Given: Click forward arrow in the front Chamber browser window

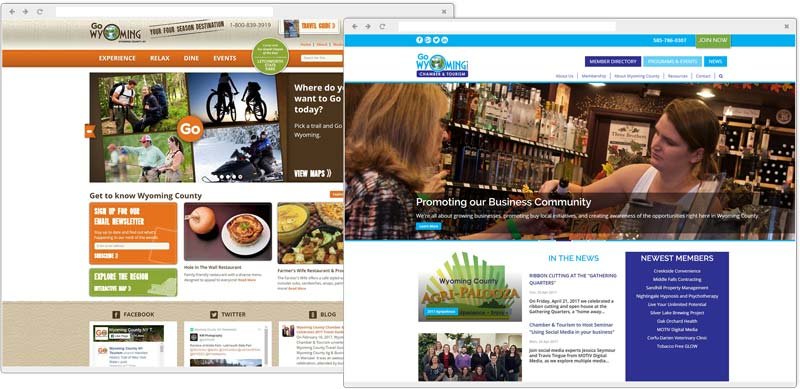Looking at the screenshot, I should point(368,27).
